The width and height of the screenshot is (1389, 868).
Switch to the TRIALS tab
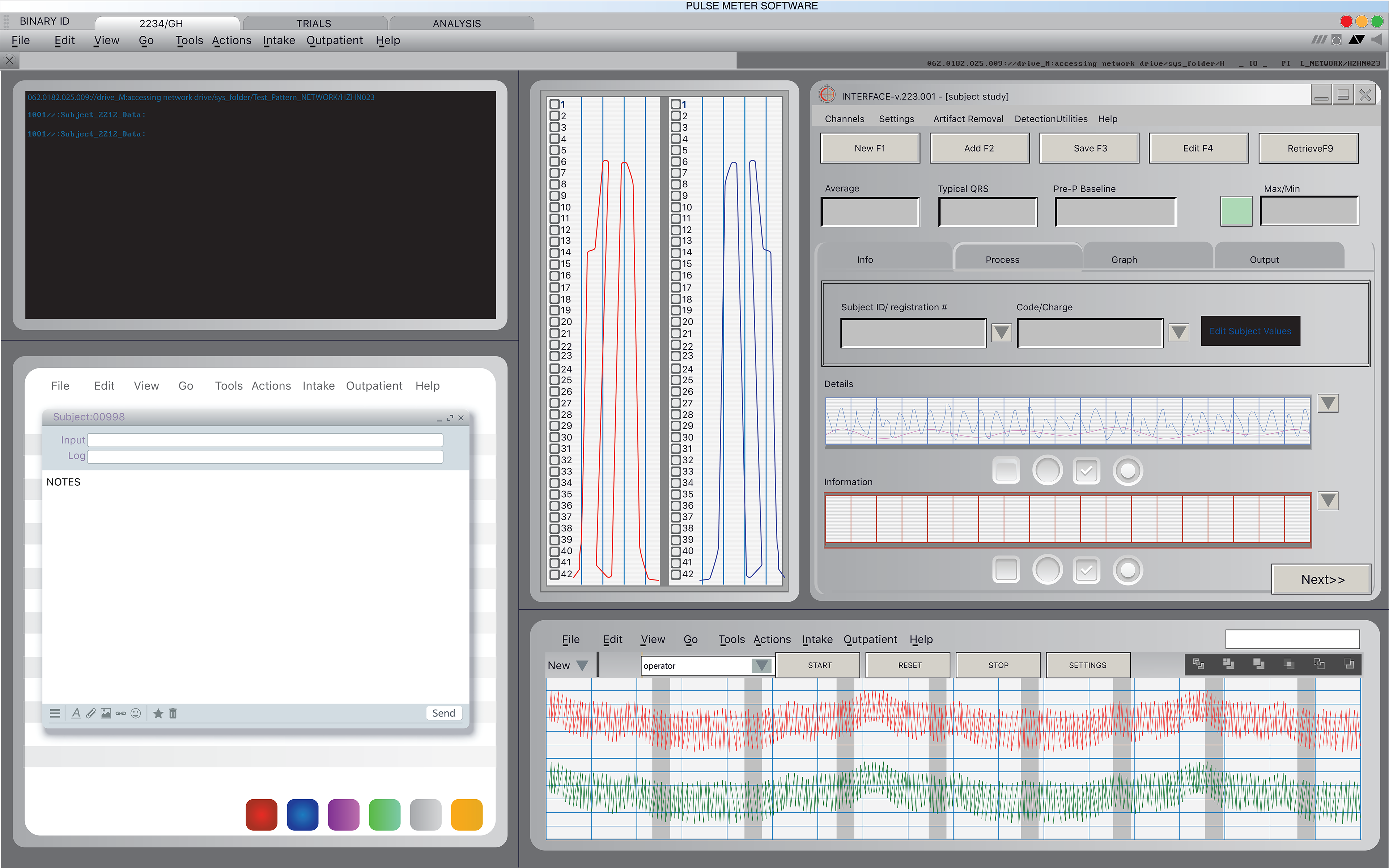coord(315,23)
